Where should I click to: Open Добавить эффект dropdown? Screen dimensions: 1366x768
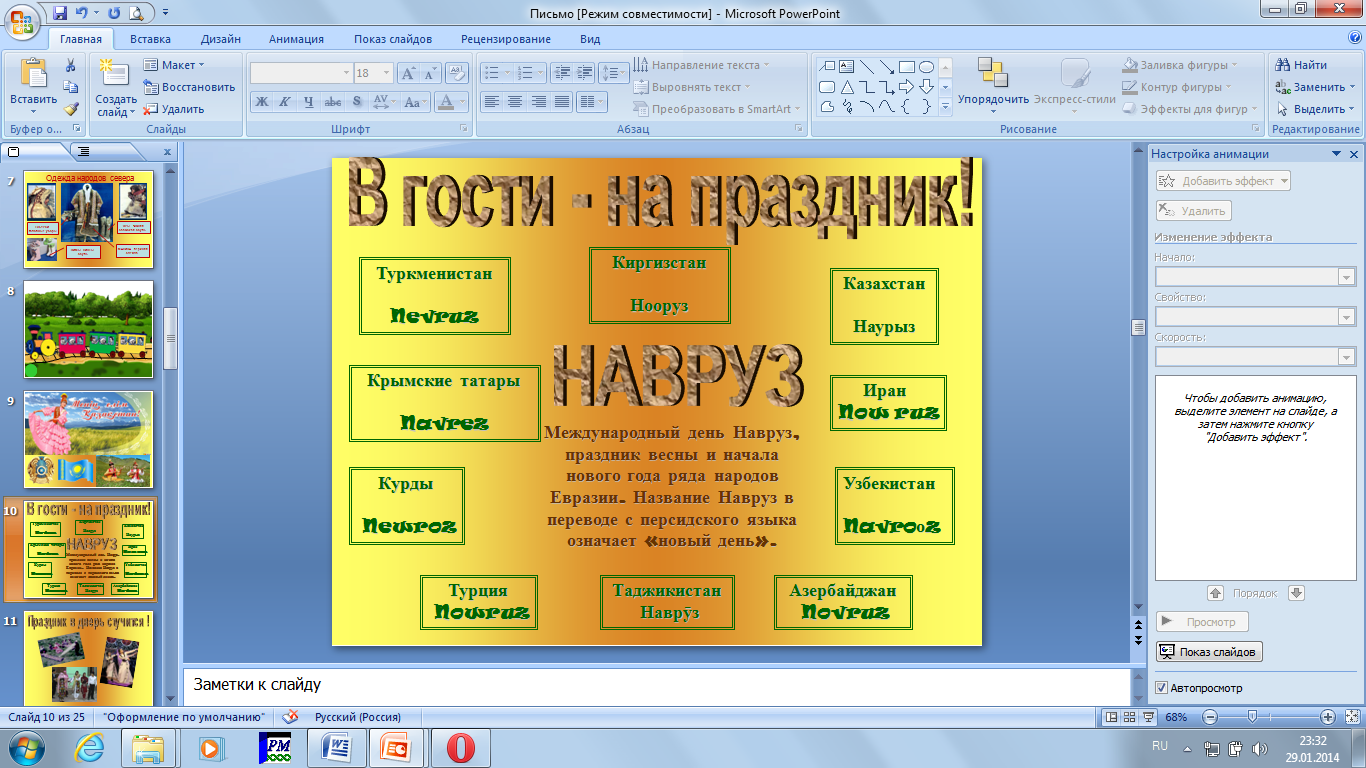click(x=1224, y=181)
